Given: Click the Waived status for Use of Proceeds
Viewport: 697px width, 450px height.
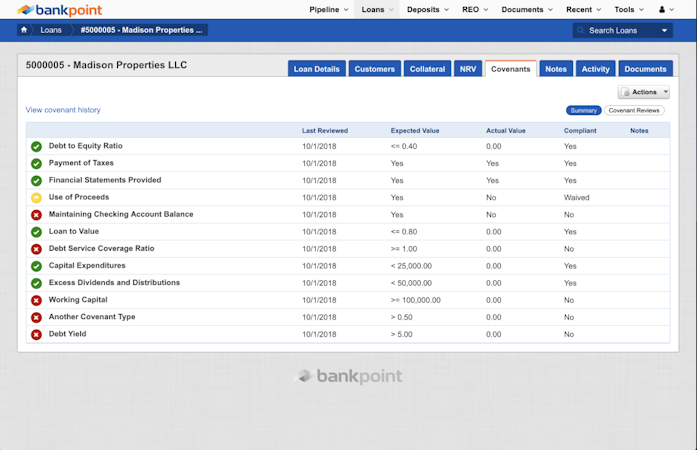Looking at the screenshot, I should (577, 197).
